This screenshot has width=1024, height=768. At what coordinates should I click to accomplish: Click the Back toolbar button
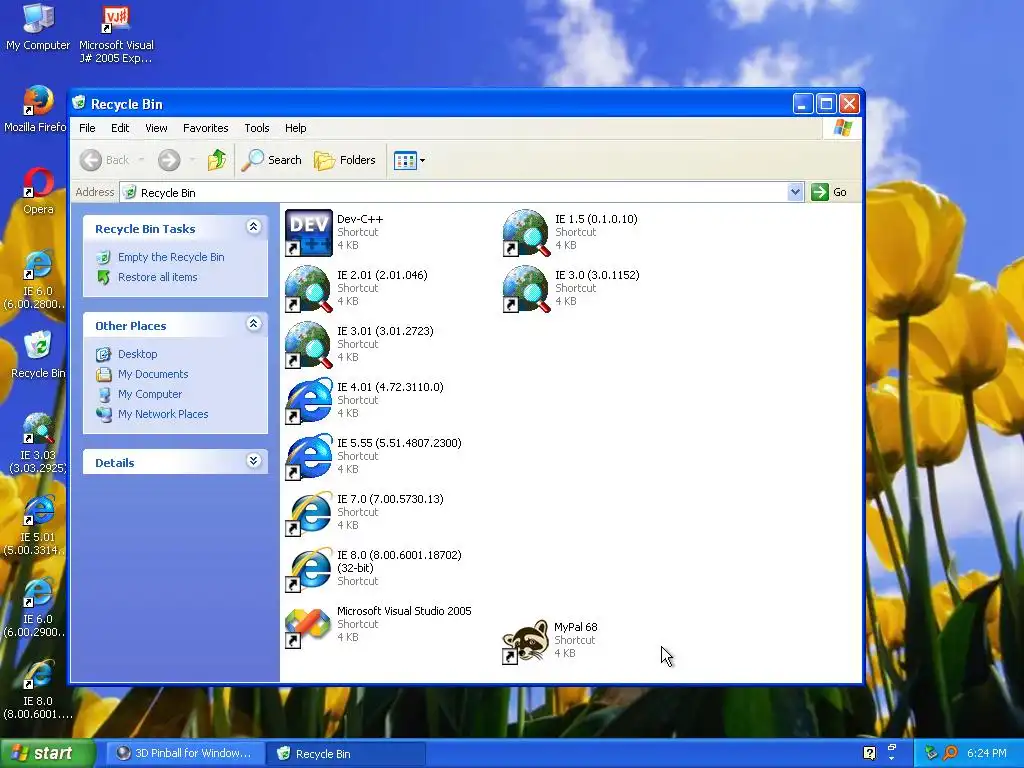point(104,160)
